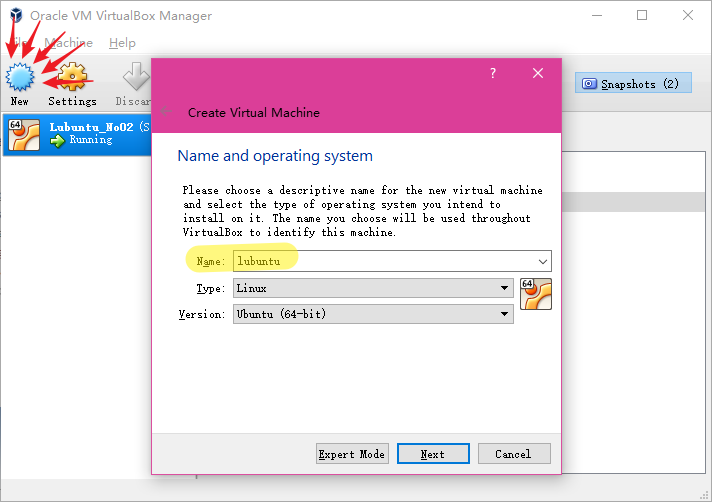Close the Create Virtual Machine dialog
712x502 pixels.
(x=538, y=74)
